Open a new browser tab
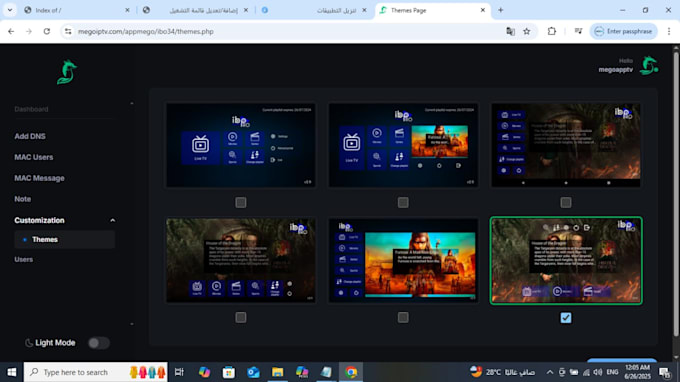The image size is (680, 382). tap(500, 10)
